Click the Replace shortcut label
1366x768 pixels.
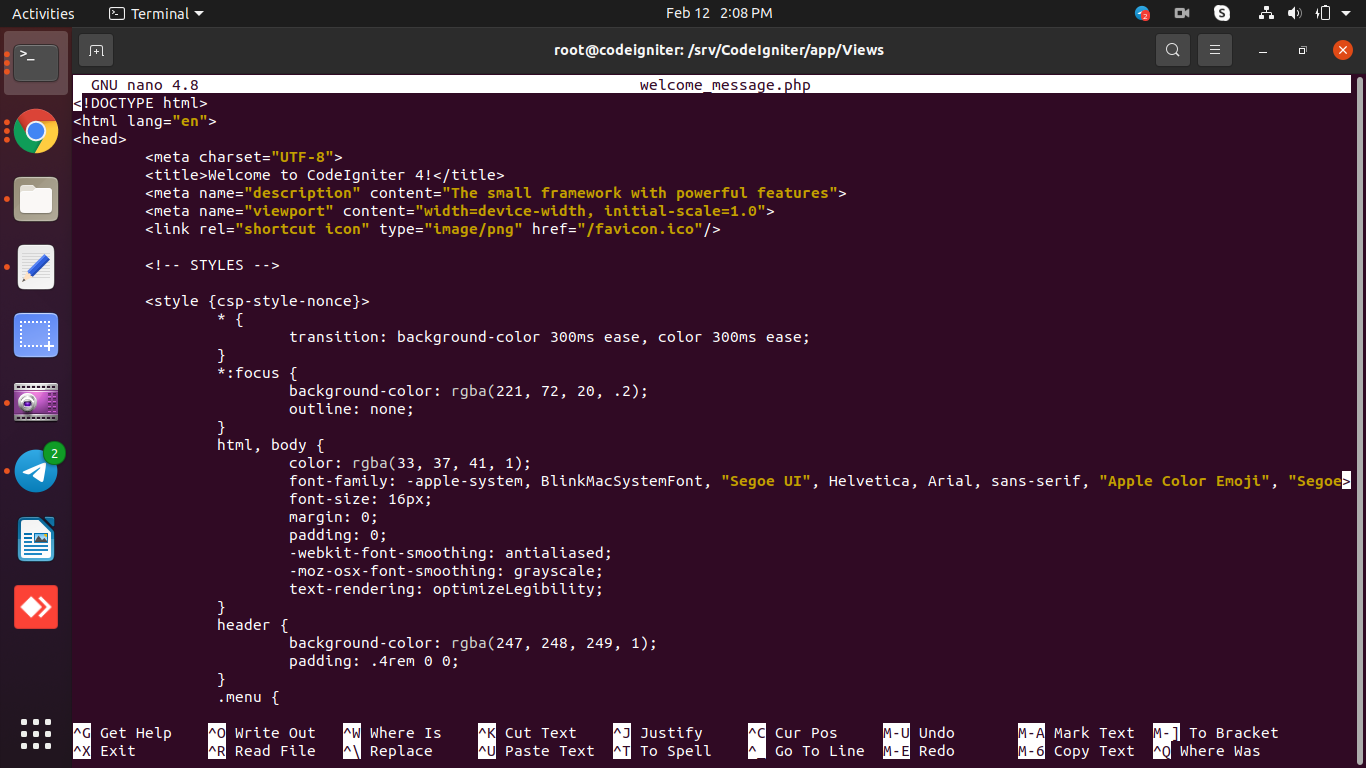[401, 751]
